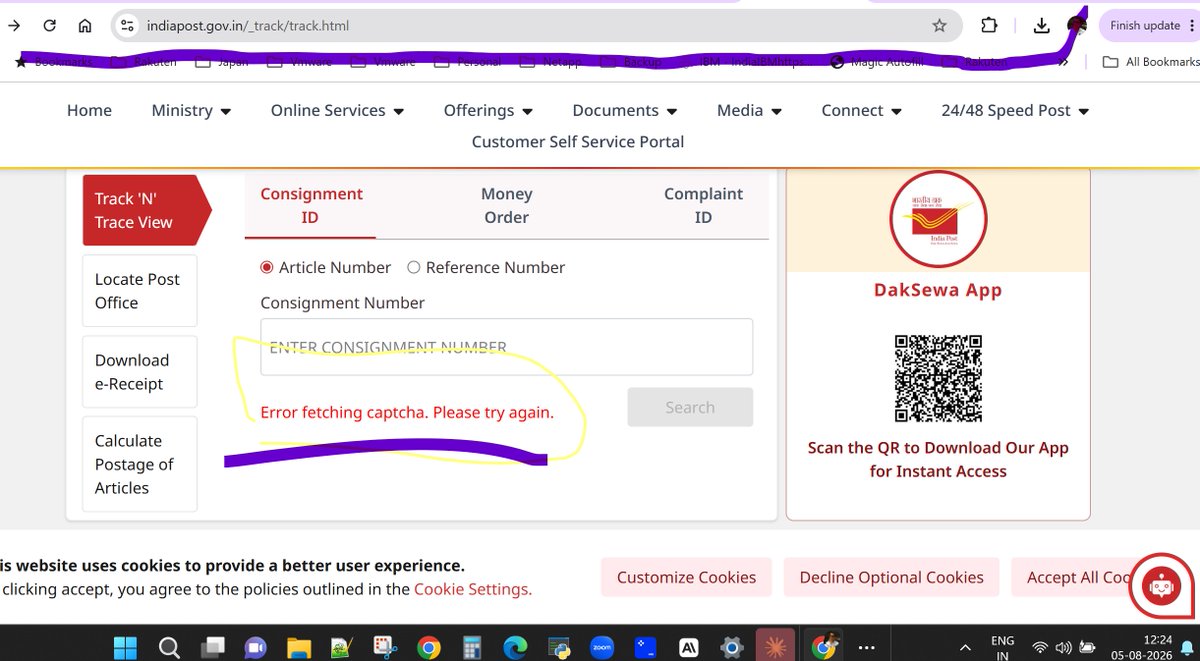Select the Reference Number radio button
The width and height of the screenshot is (1200, 661).
[x=413, y=267]
